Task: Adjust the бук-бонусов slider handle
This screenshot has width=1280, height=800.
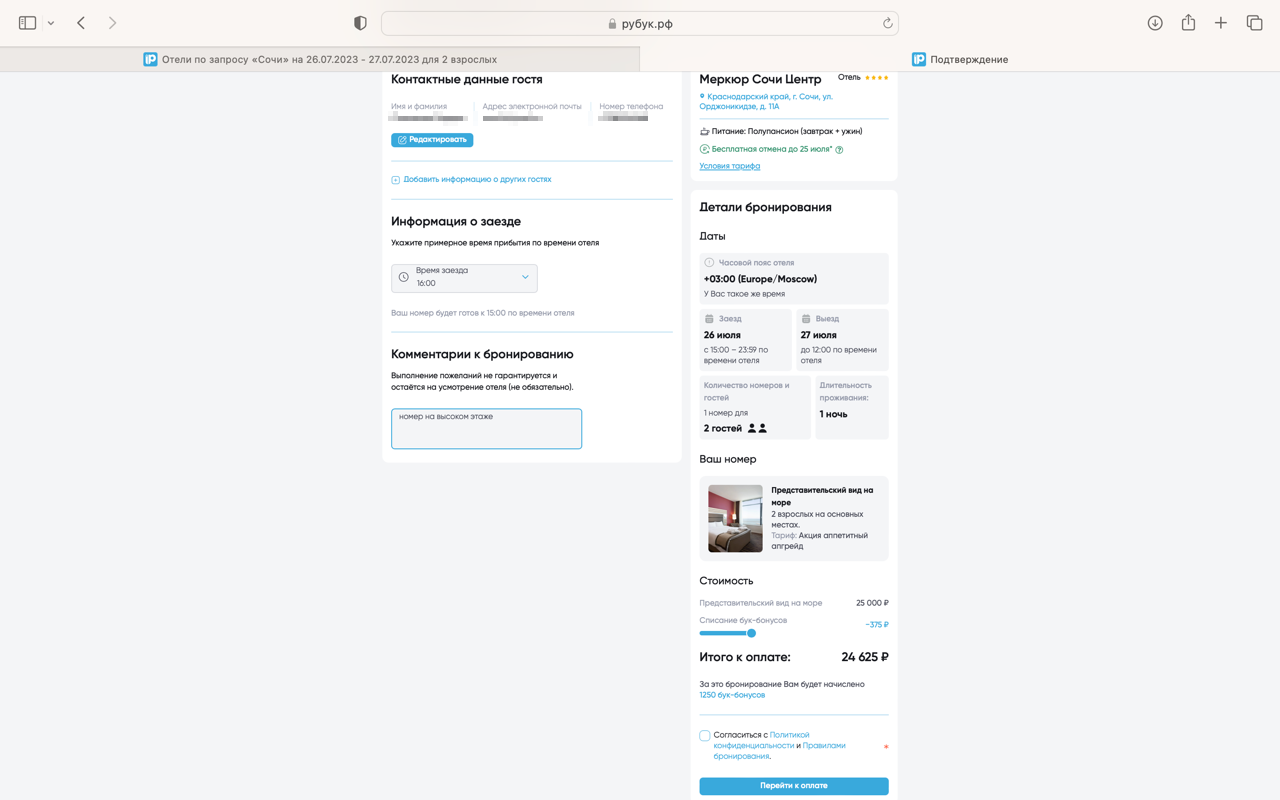Action: (751, 633)
